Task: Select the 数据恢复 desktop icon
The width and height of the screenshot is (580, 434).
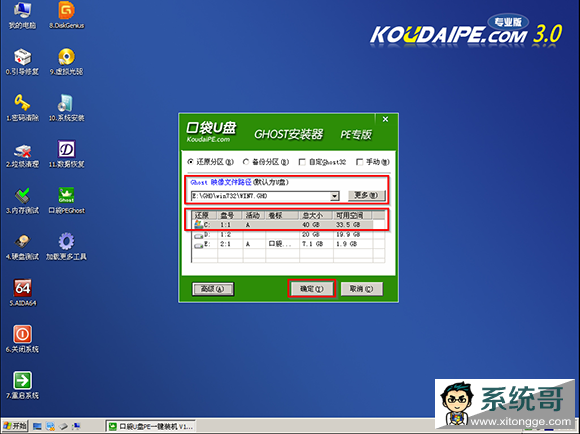Action: pyautogui.click(x=67, y=154)
